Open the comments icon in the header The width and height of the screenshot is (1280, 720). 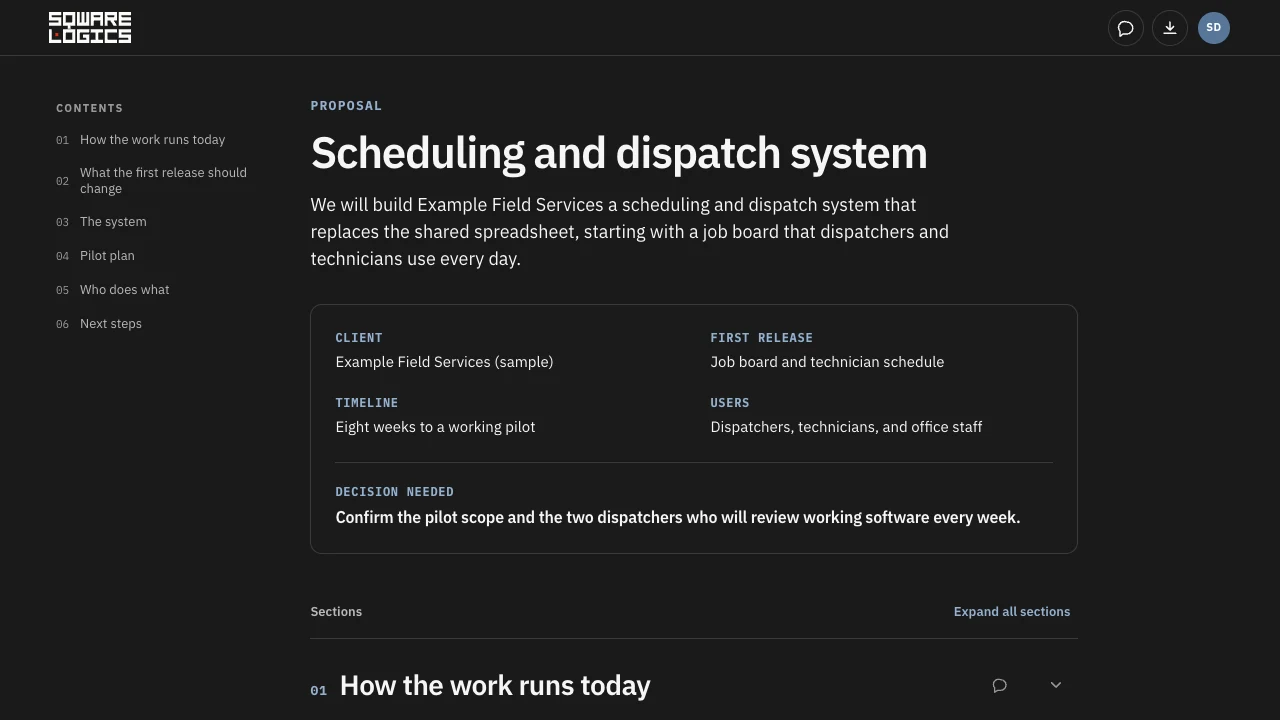1126,28
